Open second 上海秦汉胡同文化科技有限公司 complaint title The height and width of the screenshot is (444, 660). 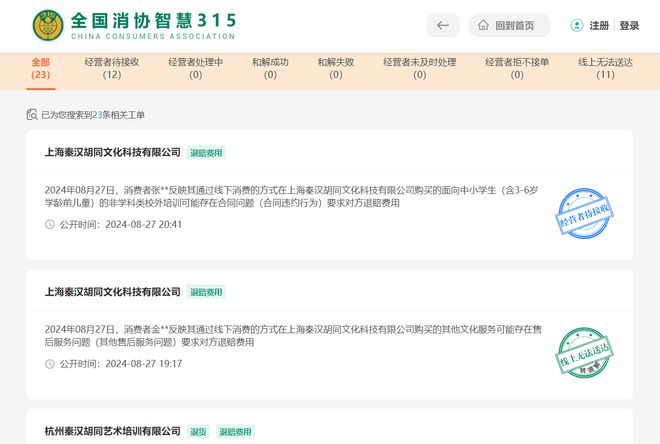coord(113,292)
